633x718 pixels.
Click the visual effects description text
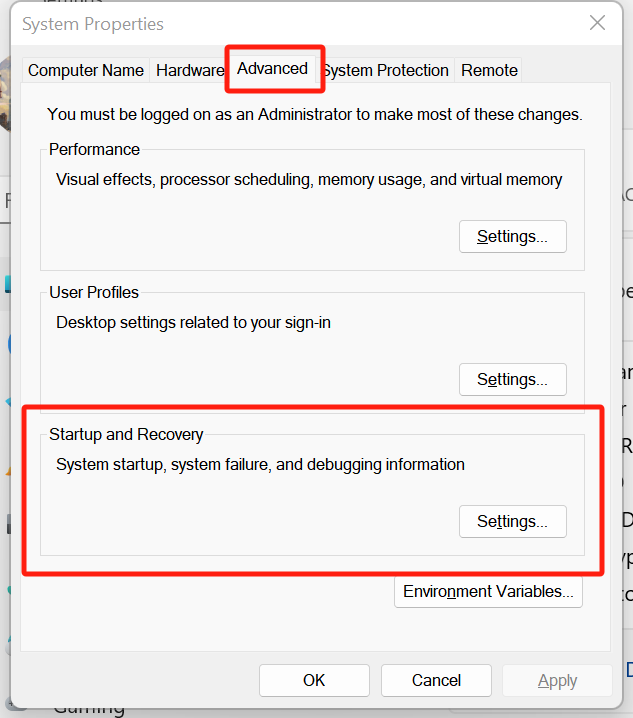coord(309,180)
